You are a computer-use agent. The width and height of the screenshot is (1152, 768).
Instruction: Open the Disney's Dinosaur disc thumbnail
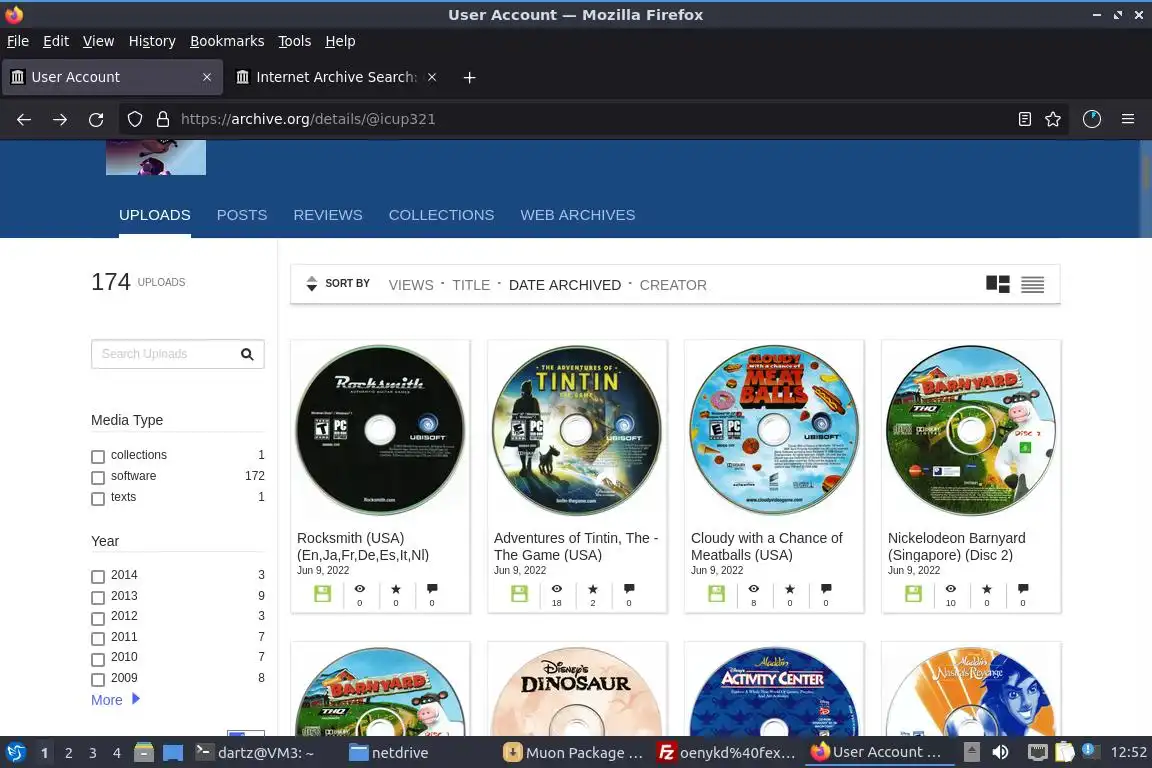pos(576,691)
